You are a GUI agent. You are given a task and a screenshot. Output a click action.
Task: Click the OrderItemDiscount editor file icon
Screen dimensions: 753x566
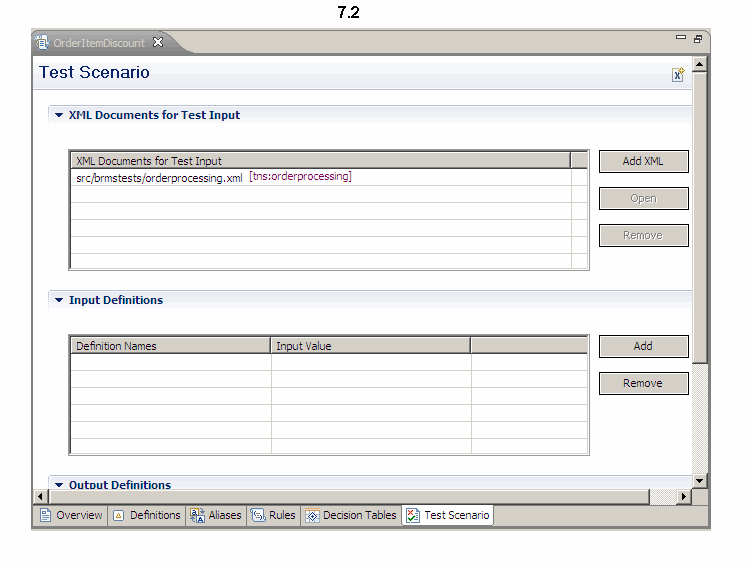43,43
